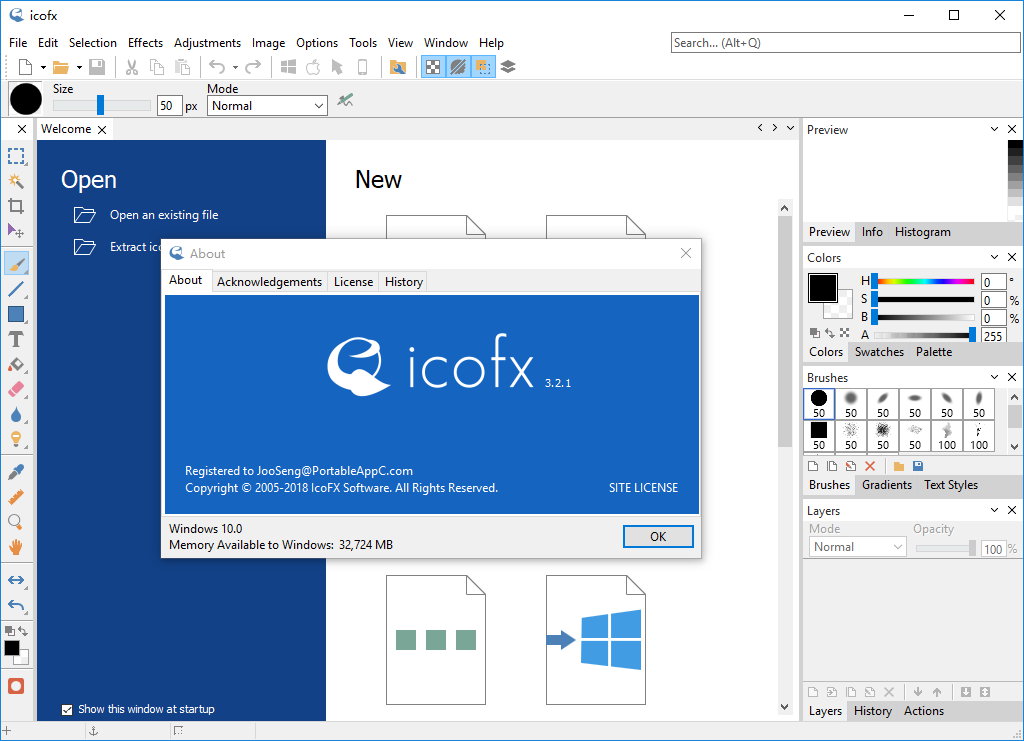Click Open an existing file link

[x=164, y=215]
